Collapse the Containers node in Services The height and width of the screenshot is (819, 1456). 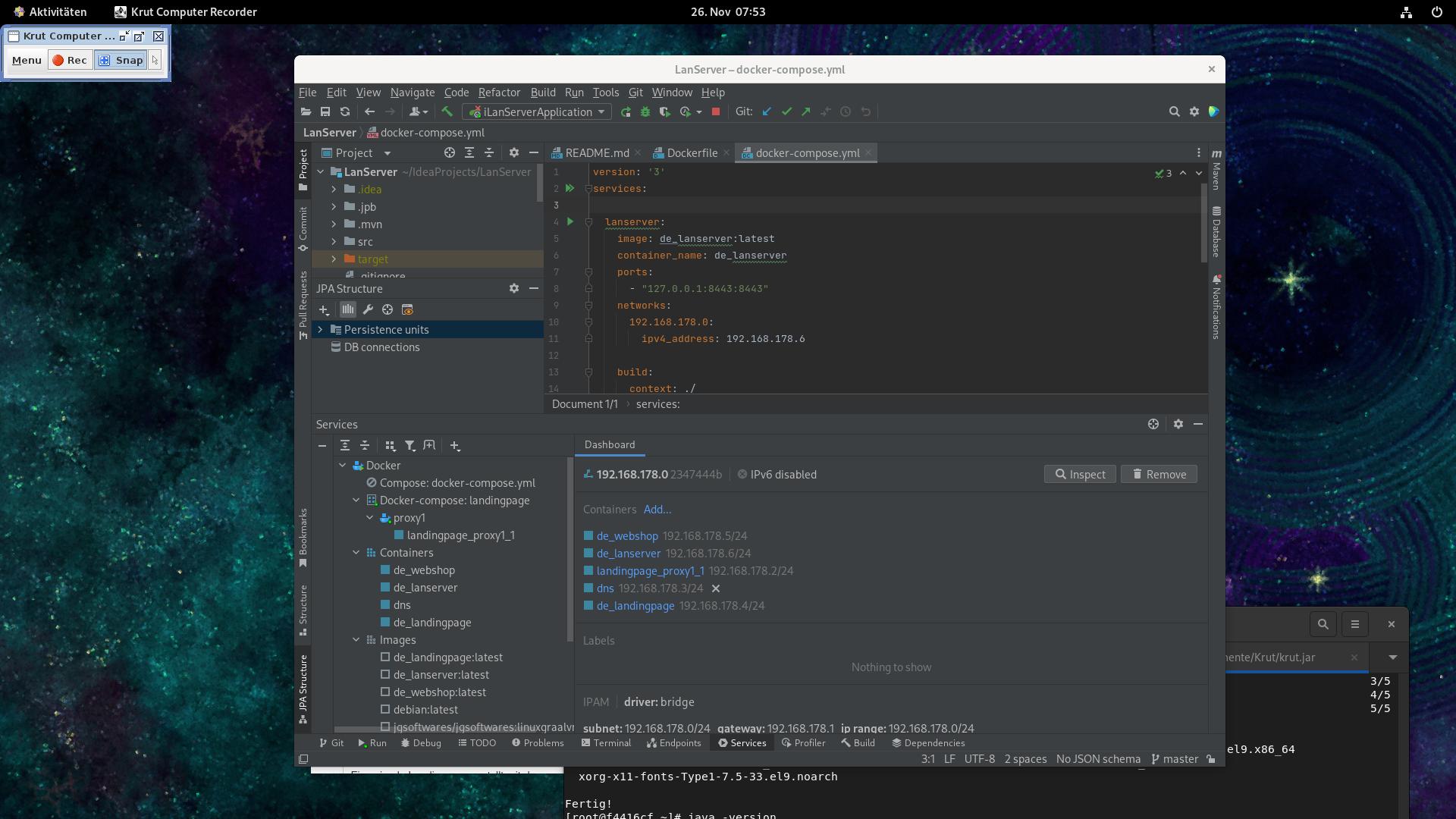point(356,553)
